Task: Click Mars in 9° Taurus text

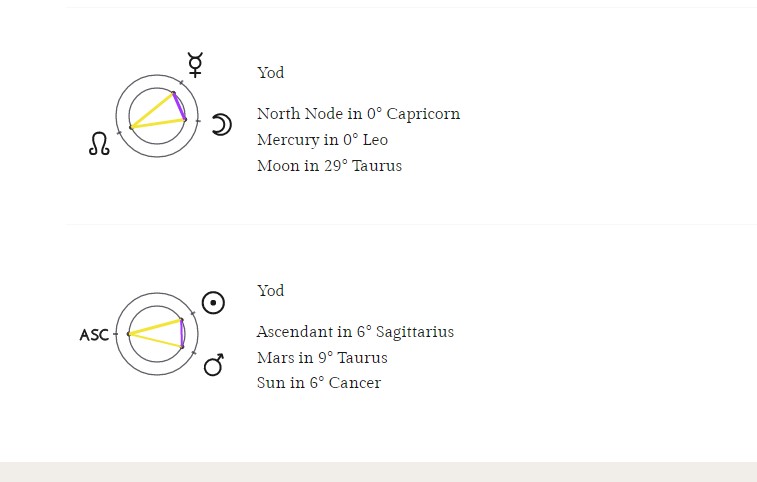Action: (x=322, y=358)
